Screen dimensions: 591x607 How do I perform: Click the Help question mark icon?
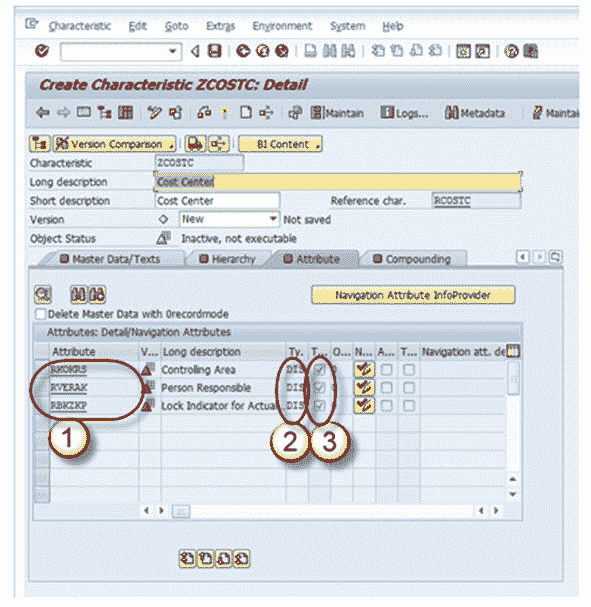[512, 51]
